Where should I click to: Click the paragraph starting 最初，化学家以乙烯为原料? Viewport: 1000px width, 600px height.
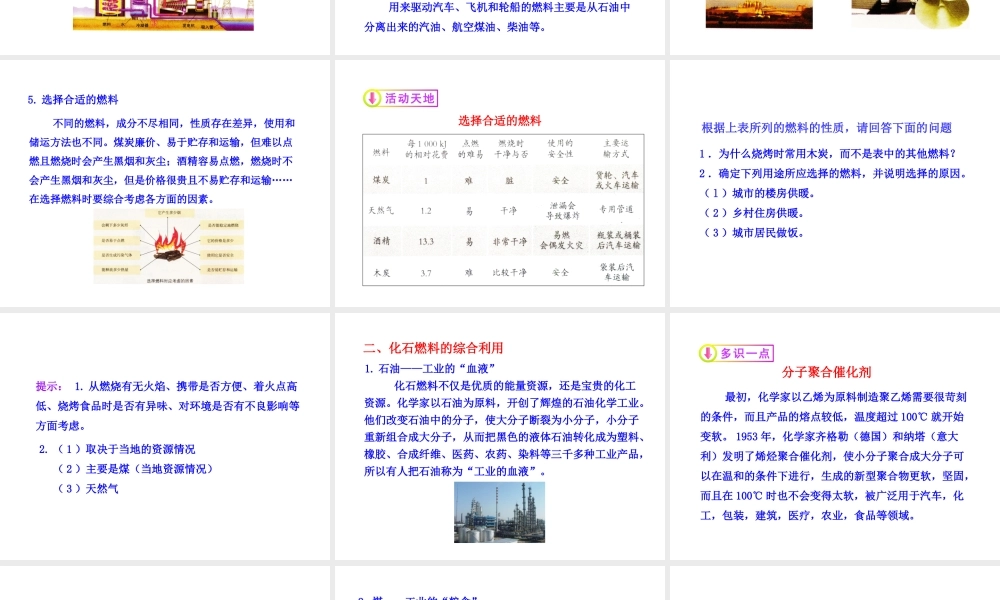[834, 456]
